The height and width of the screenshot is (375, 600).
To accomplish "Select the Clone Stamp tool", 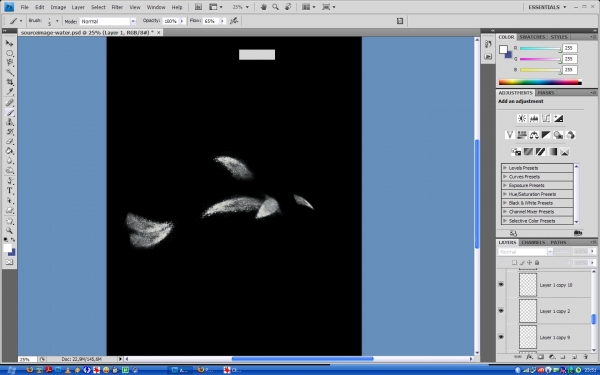I will point(10,122).
